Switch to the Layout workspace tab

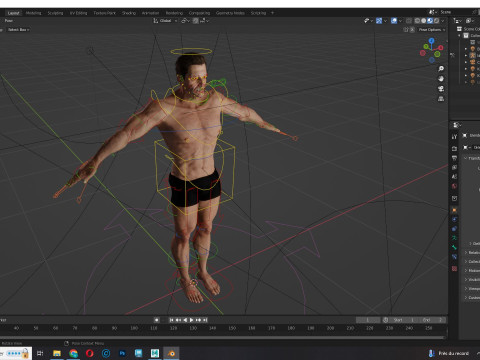click(x=14, y=13)
